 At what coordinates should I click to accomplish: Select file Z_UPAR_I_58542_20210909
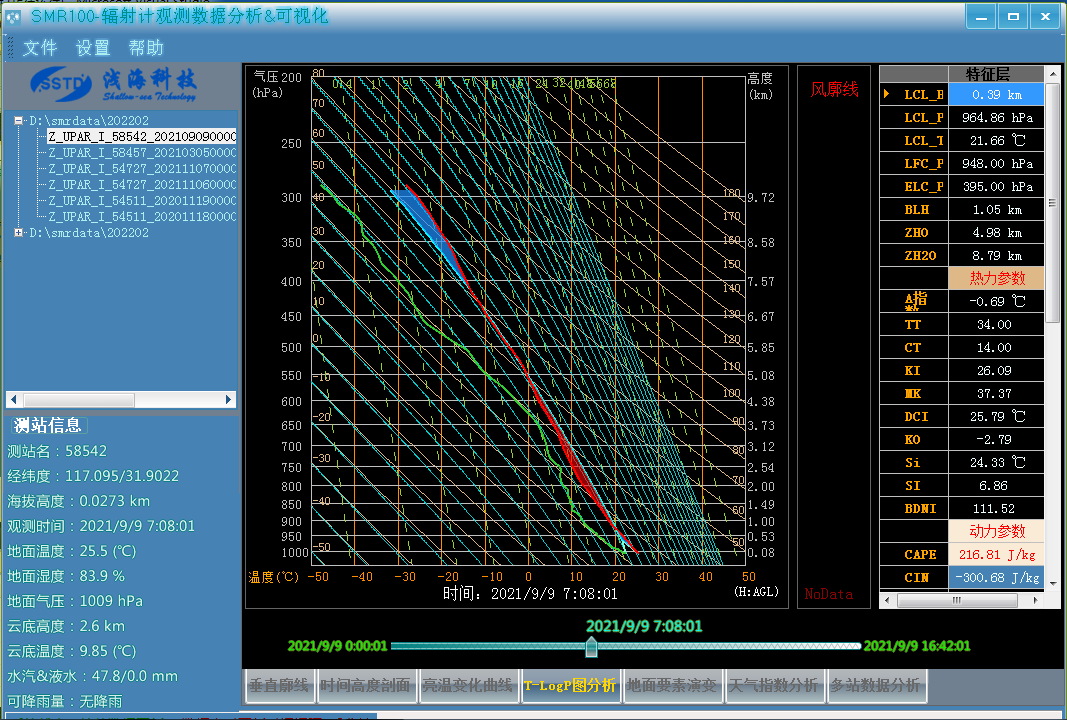pyautogui.click(x=142, y=136)
